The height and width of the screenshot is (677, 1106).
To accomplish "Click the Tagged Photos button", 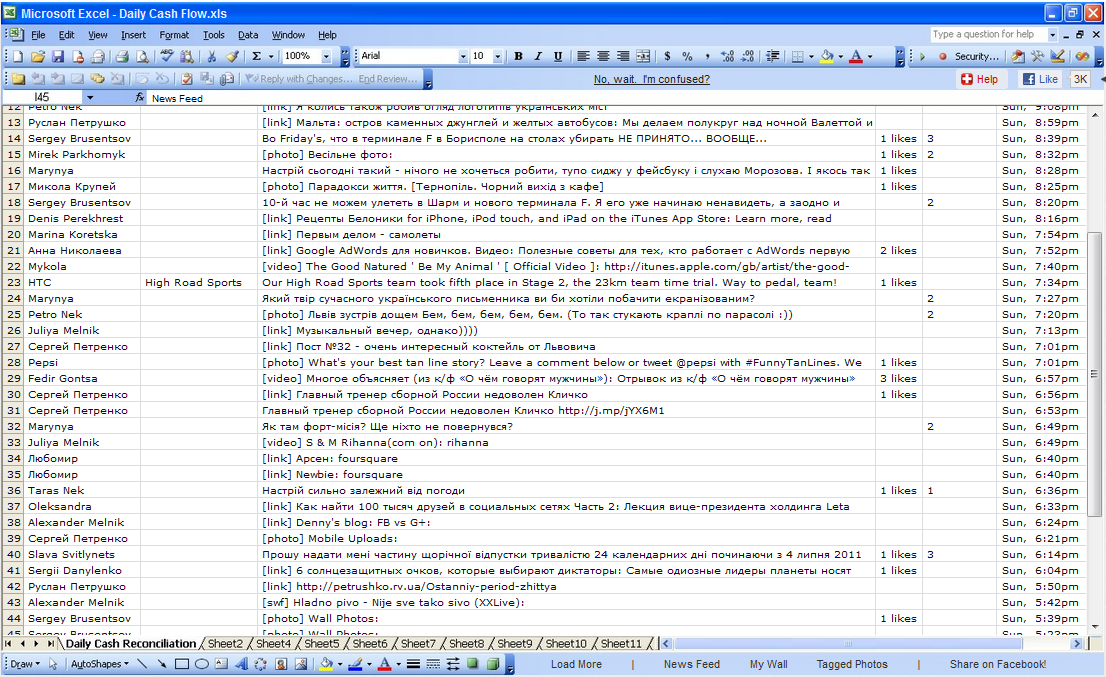I will coord(852,664).
